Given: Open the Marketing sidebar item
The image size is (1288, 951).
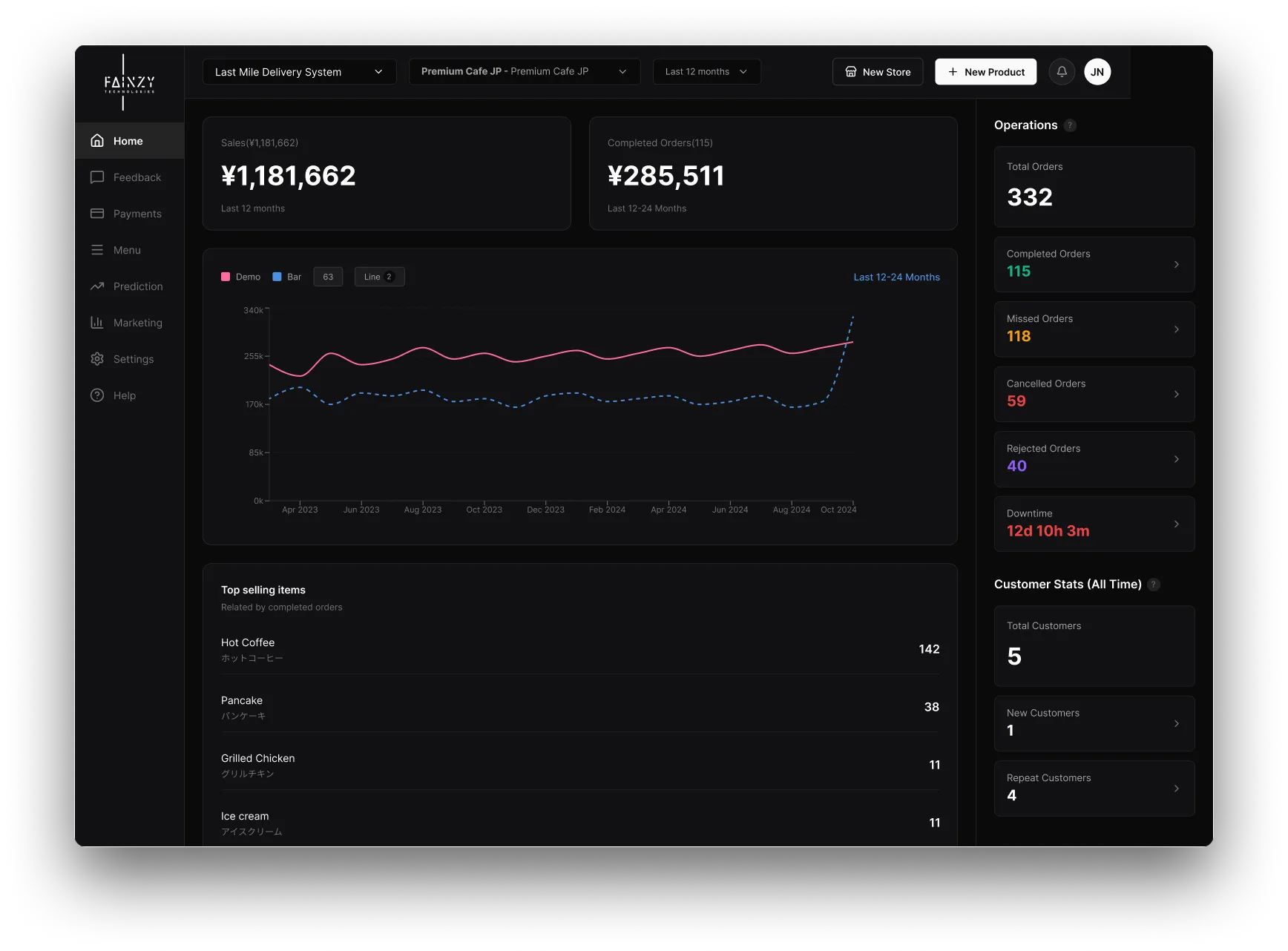Looking at the screenshot, I should pyautogui.click(x=137, y=323).
